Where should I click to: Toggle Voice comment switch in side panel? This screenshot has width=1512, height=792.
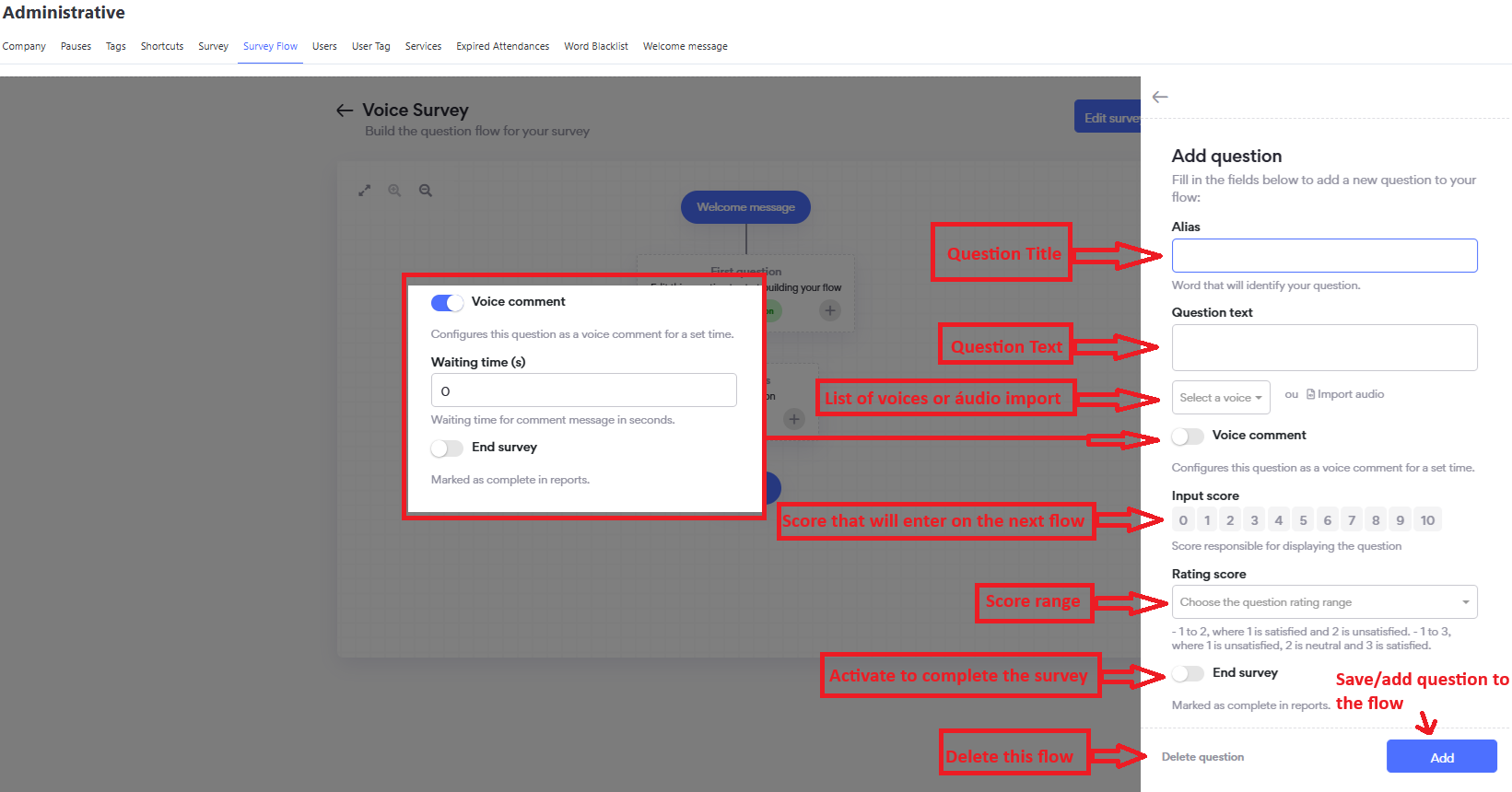pos(1188,436)
